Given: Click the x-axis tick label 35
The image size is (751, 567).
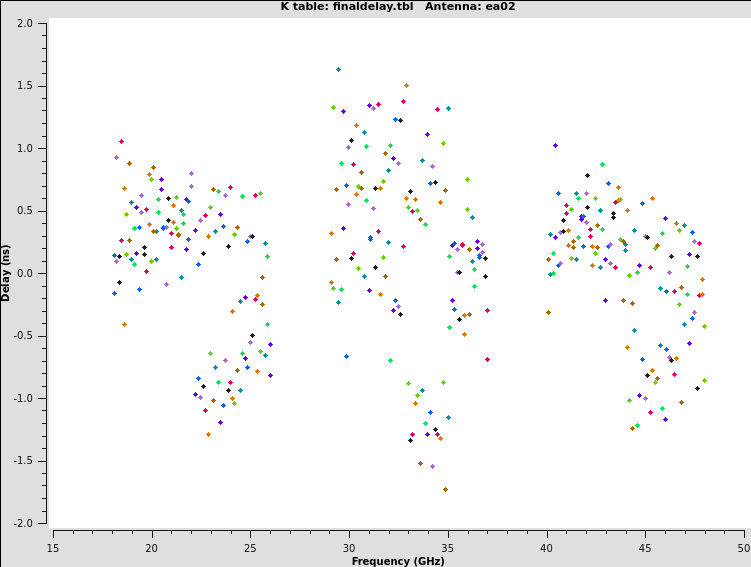Looking at the screenshot, I should 448,547.
